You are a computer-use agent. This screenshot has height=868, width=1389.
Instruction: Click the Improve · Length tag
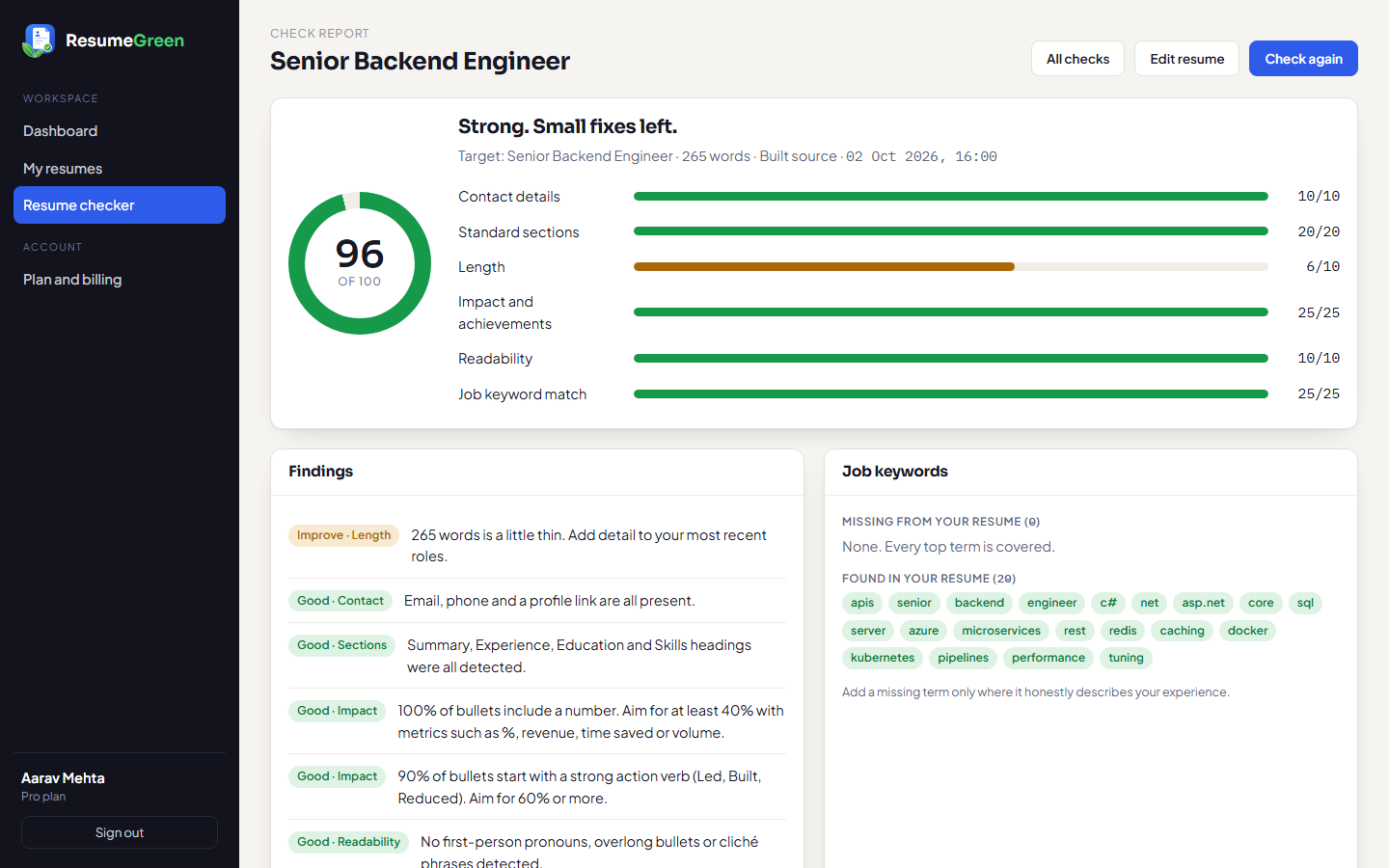(343, 535)
